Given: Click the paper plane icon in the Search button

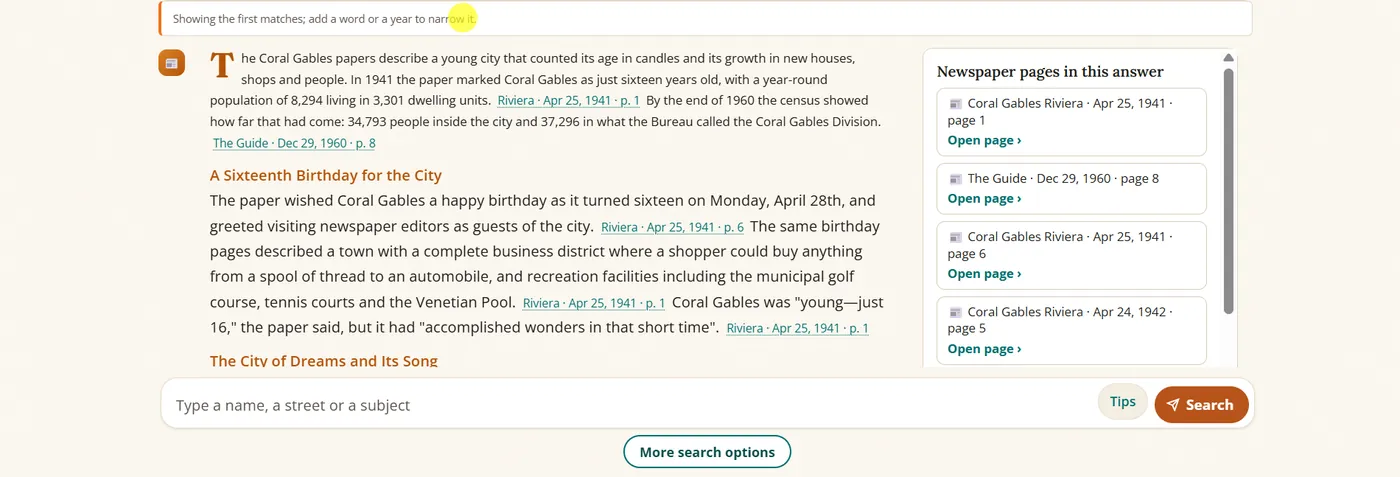Looking at the screenshot, I should tap(1173, 405).
